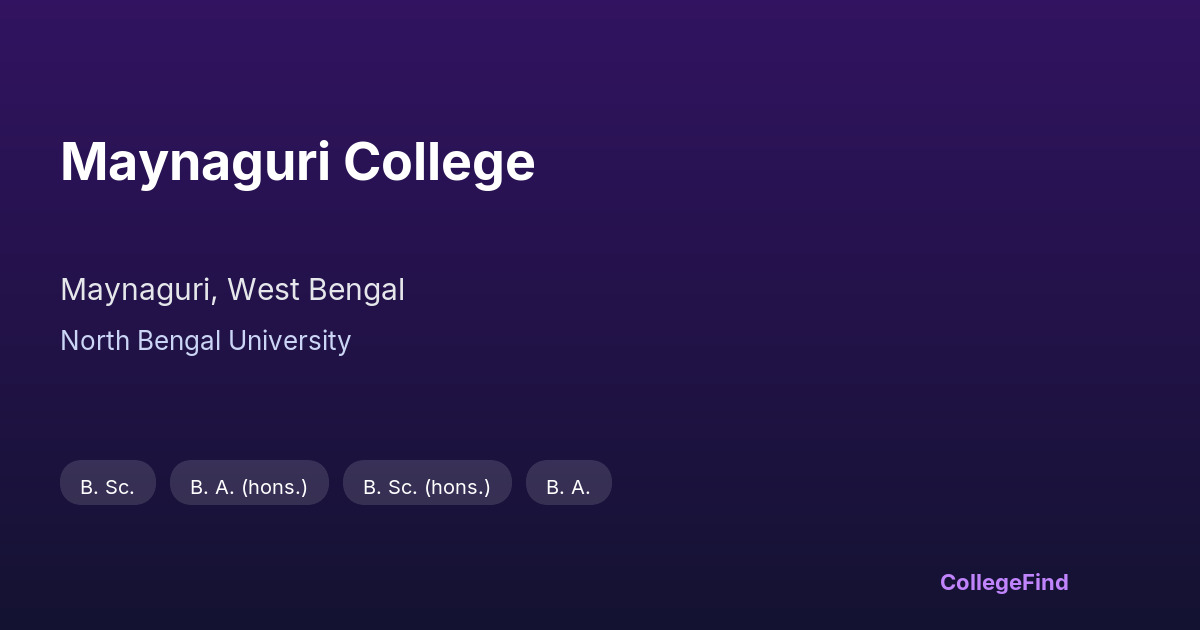Click "(hons.)" on the B. Sc. pill

tap(457, 487)
